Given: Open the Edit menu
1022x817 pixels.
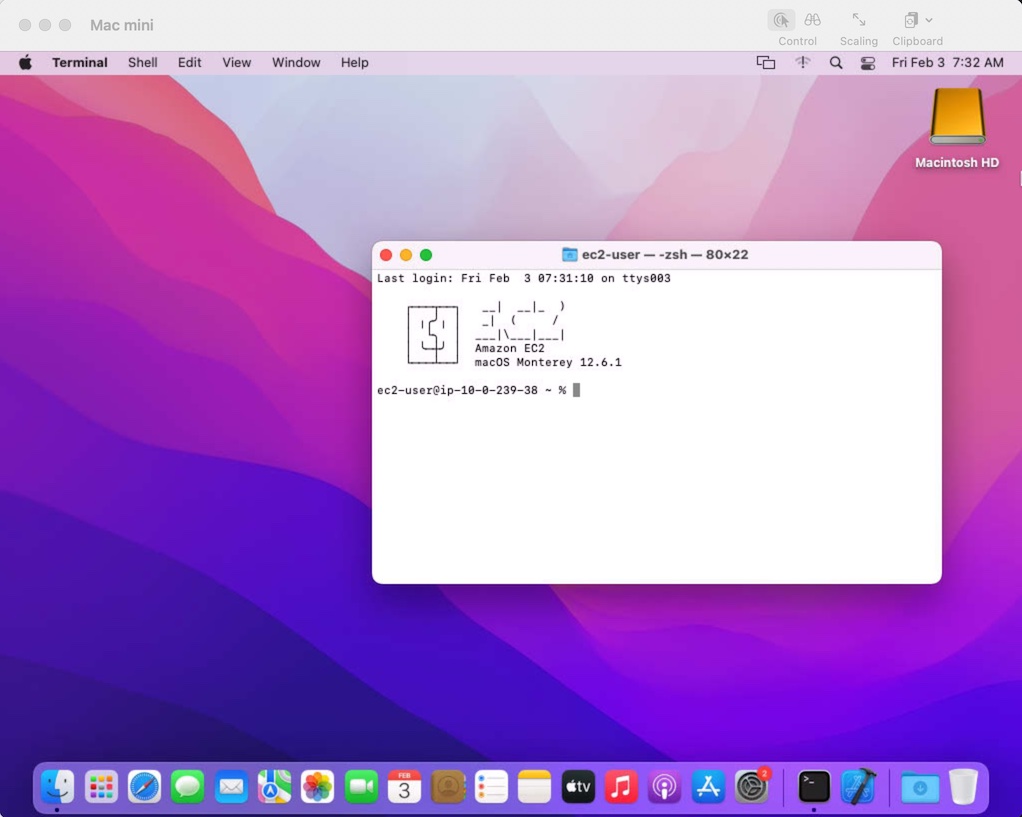Looking at the screenshot, I should (x=190, y=63).
